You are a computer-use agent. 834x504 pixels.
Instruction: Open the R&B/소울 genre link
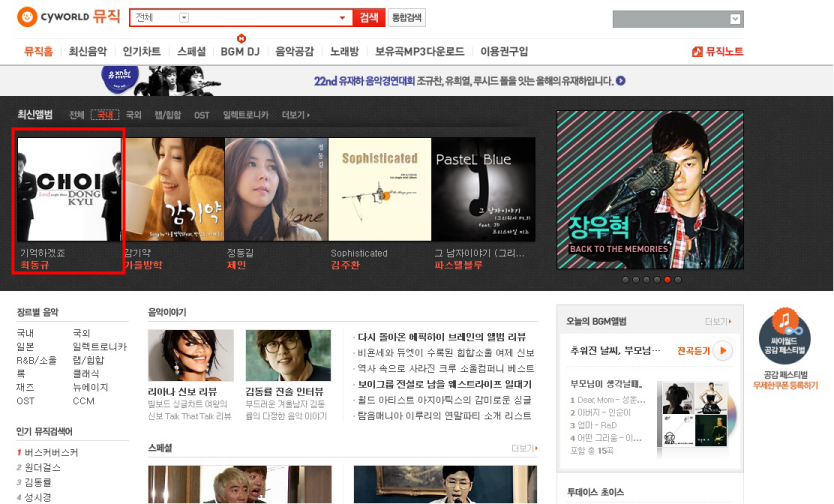click(x=36, y=360)
